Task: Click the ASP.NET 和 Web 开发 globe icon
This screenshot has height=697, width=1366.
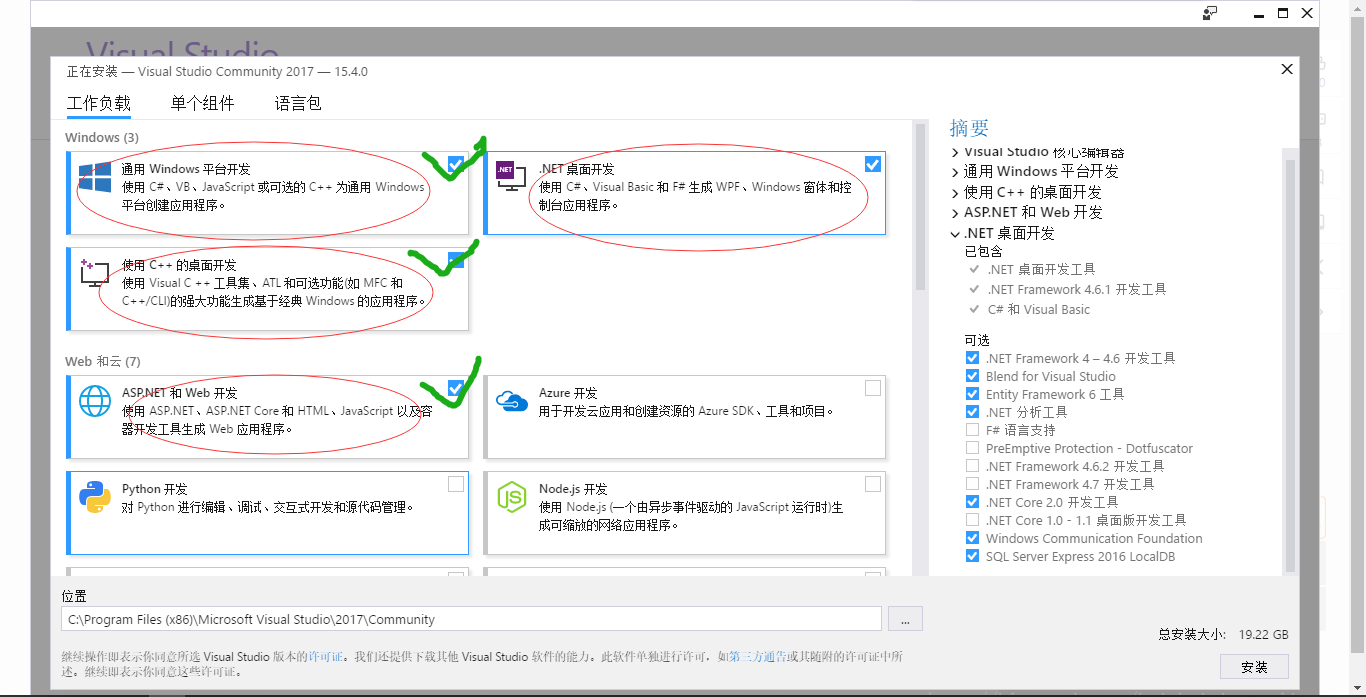Action: (94, 400)
